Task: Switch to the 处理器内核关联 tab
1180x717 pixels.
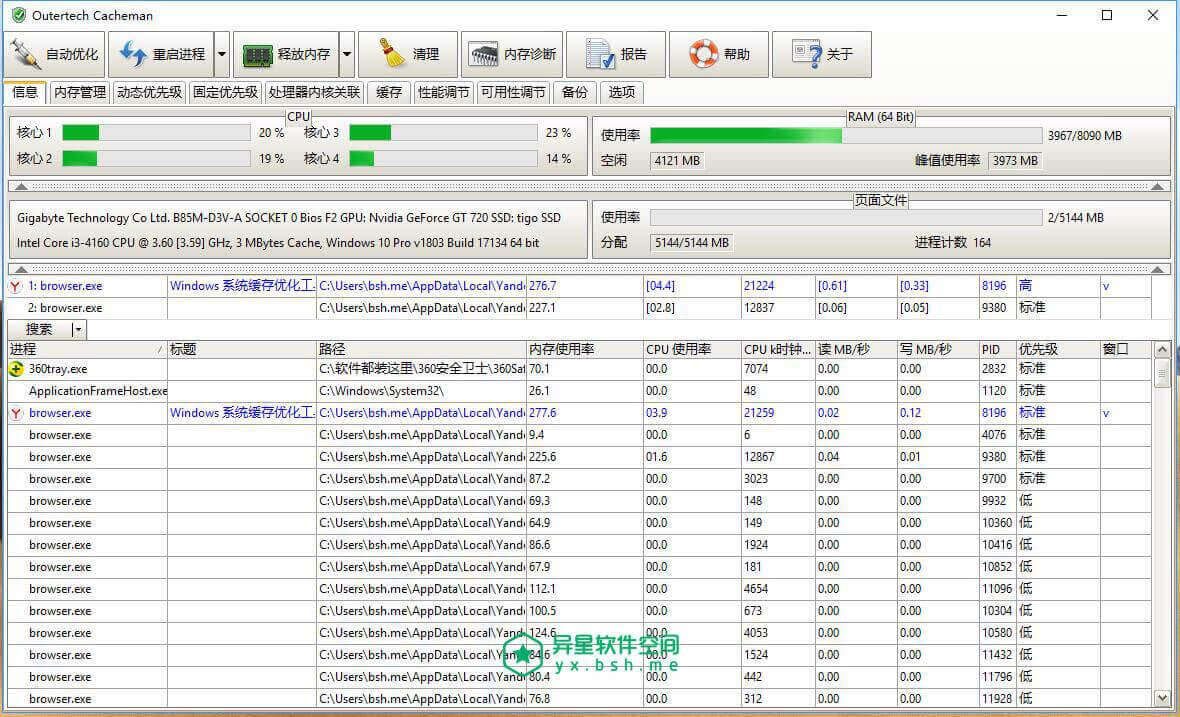Action: click(x=314, y=93)
